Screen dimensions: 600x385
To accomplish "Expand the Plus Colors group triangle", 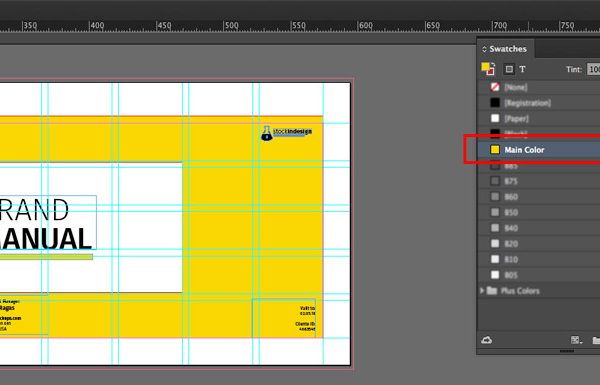I will click(482, 291).
